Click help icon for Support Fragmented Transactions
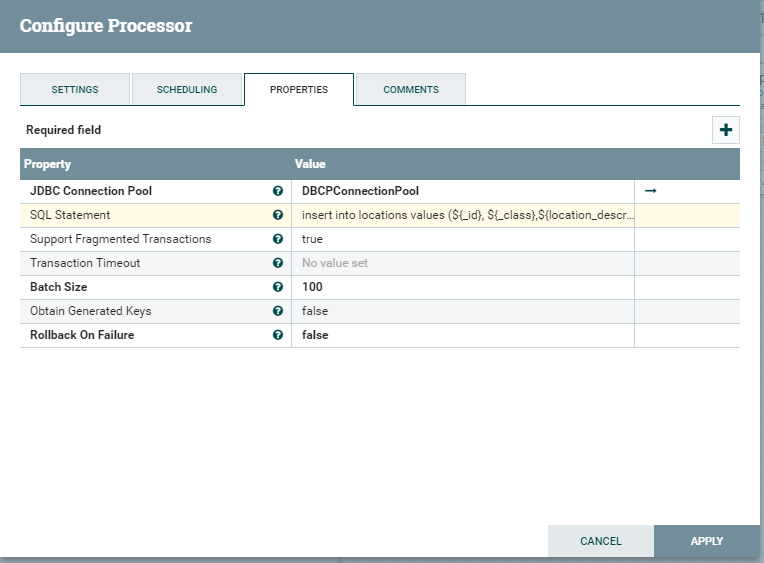 coord(278,239)
